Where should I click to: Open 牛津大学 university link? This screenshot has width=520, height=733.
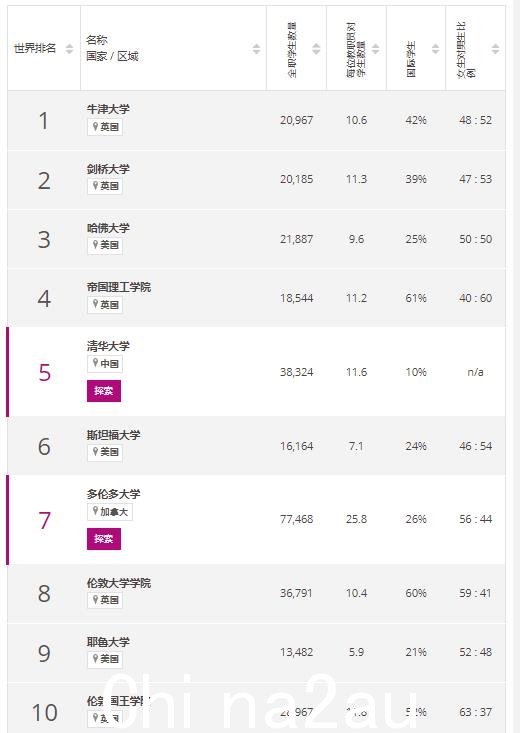[108, 109]
